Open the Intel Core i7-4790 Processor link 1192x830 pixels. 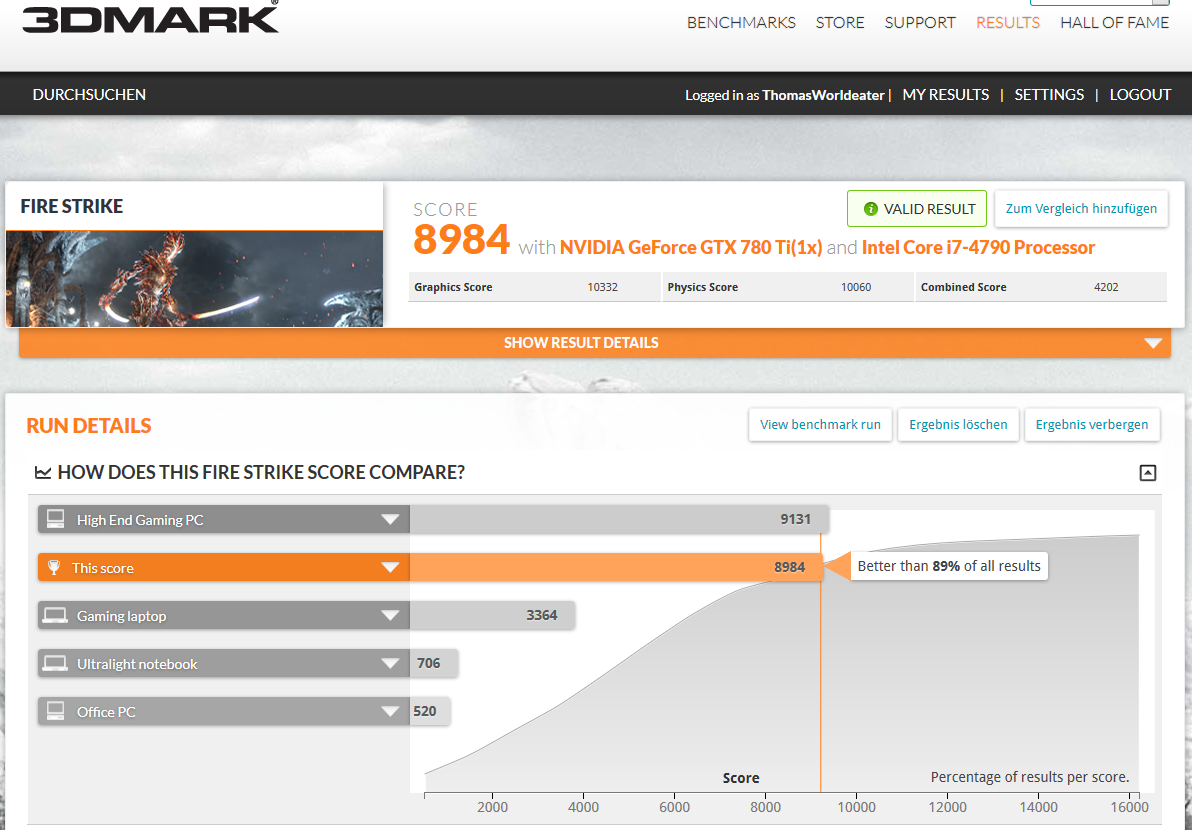978,248
